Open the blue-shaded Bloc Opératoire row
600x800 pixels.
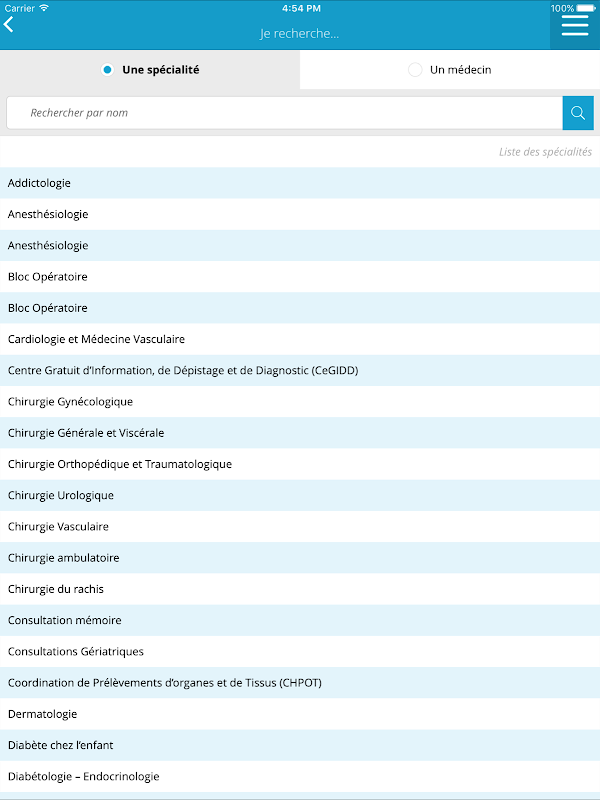(300, 308)
